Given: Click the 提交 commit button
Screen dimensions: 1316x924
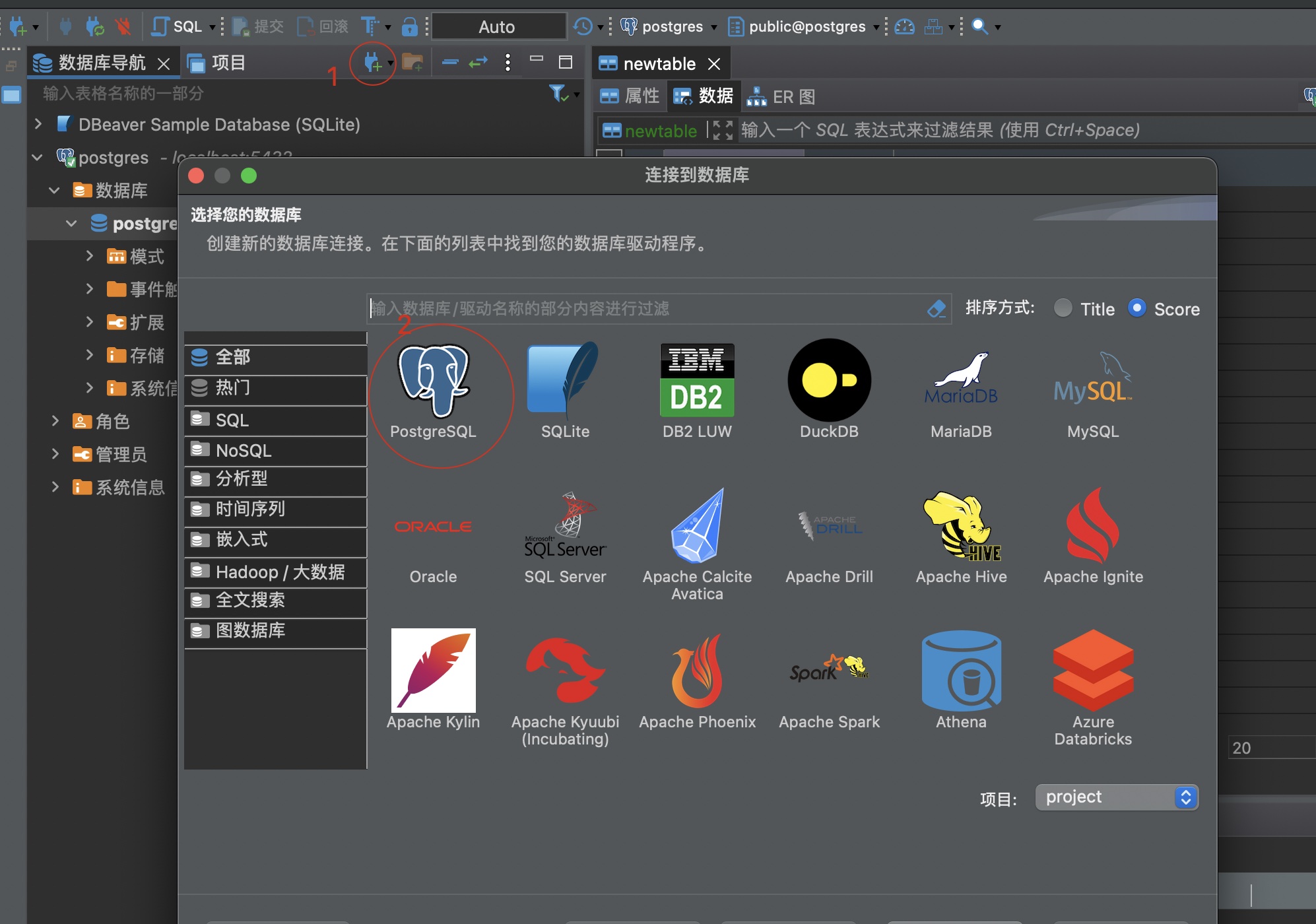Looking at the screenshot, I should (259, 27).
